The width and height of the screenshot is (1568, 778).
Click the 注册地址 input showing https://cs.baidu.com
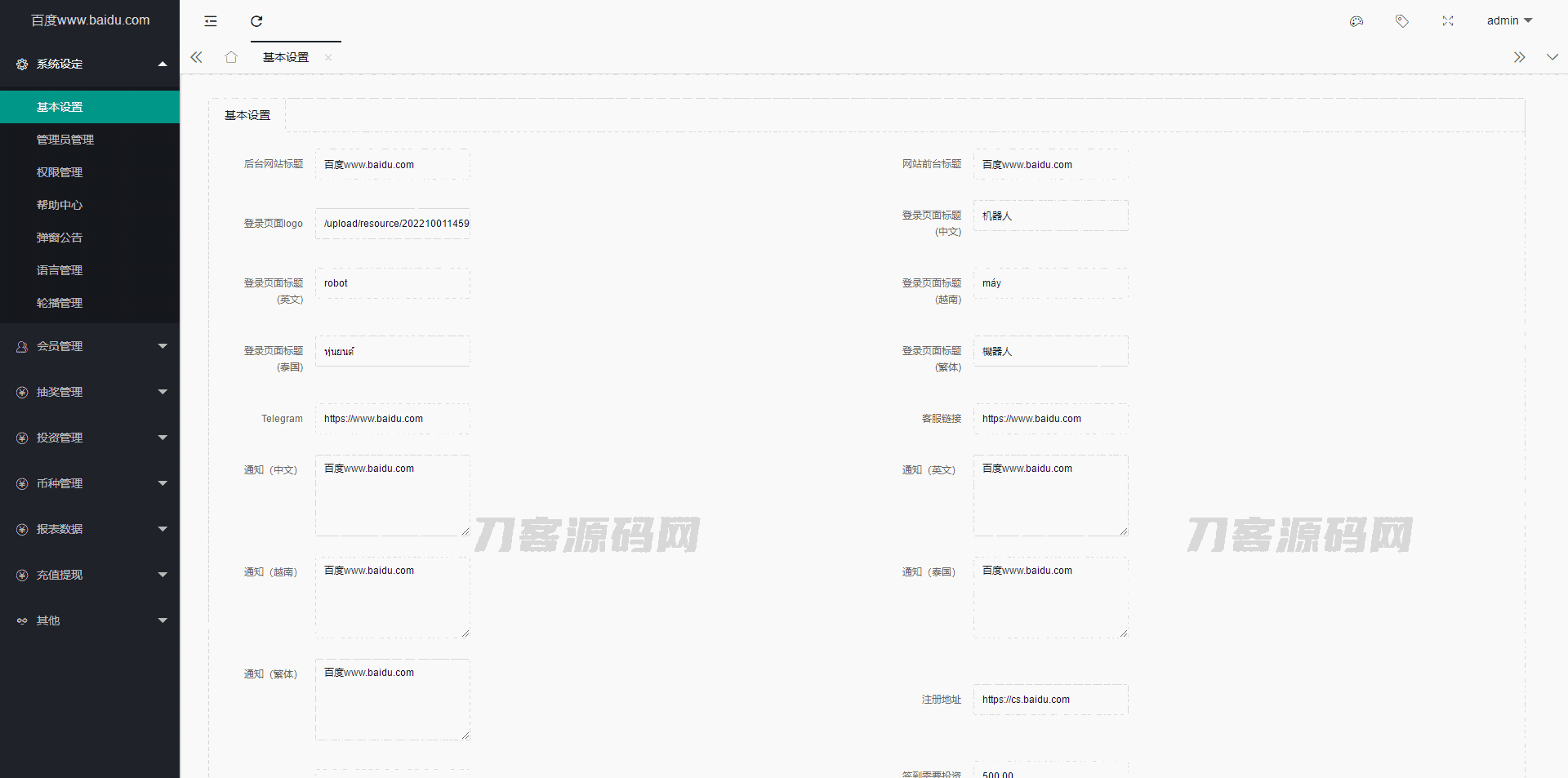[x=1050, y=700]
